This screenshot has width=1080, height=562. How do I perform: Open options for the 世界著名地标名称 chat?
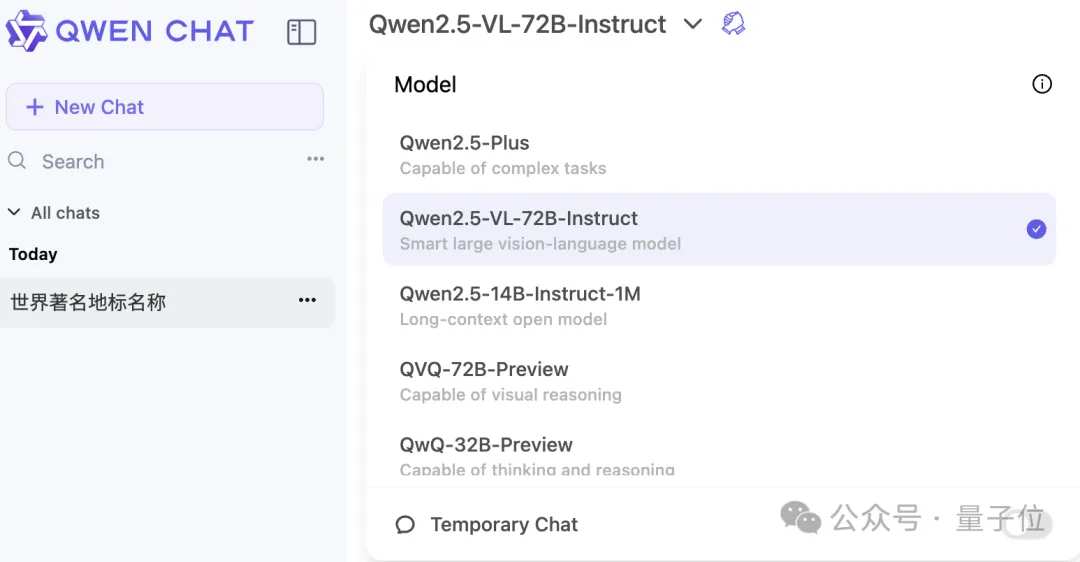[307, 300]
